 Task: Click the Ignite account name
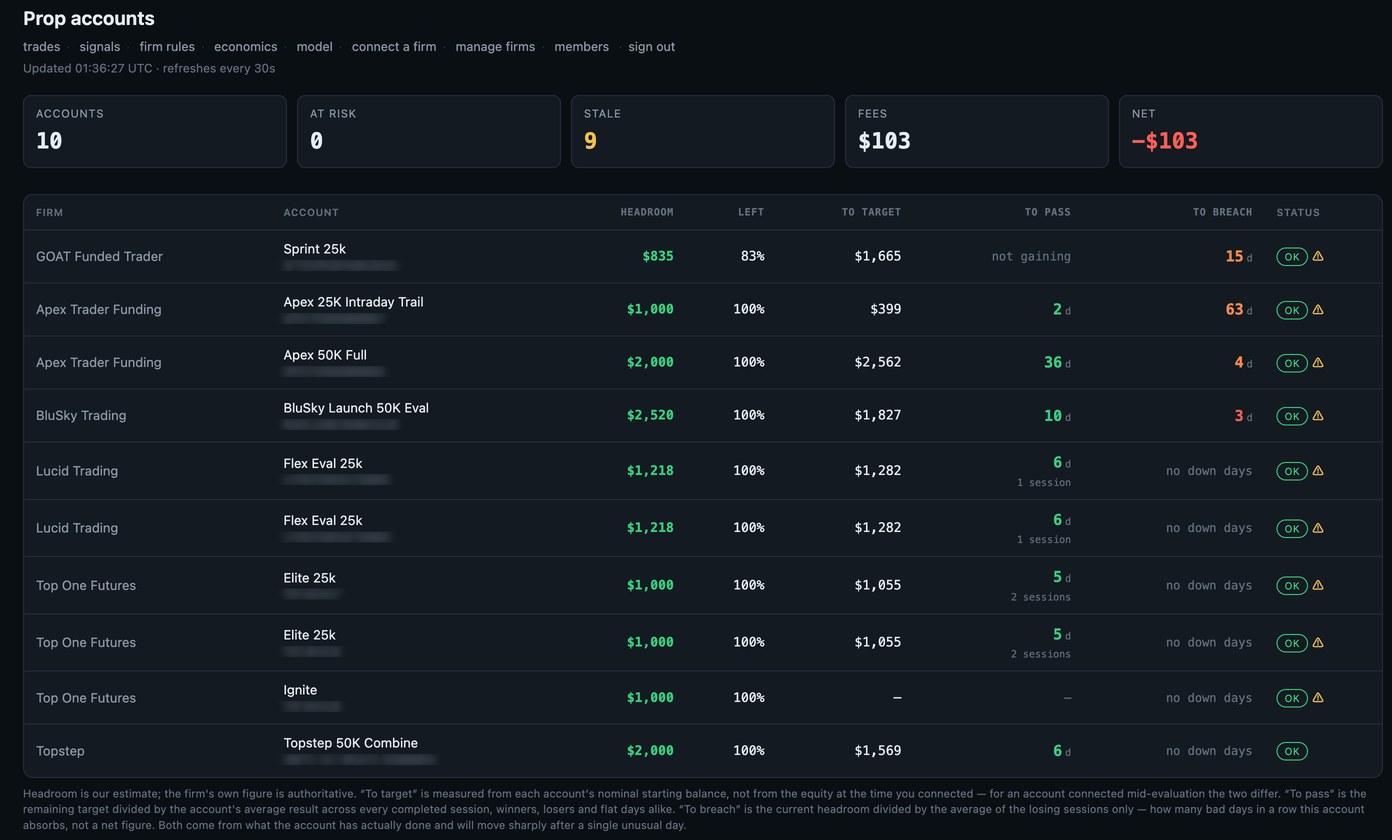(x=300, y=690)
